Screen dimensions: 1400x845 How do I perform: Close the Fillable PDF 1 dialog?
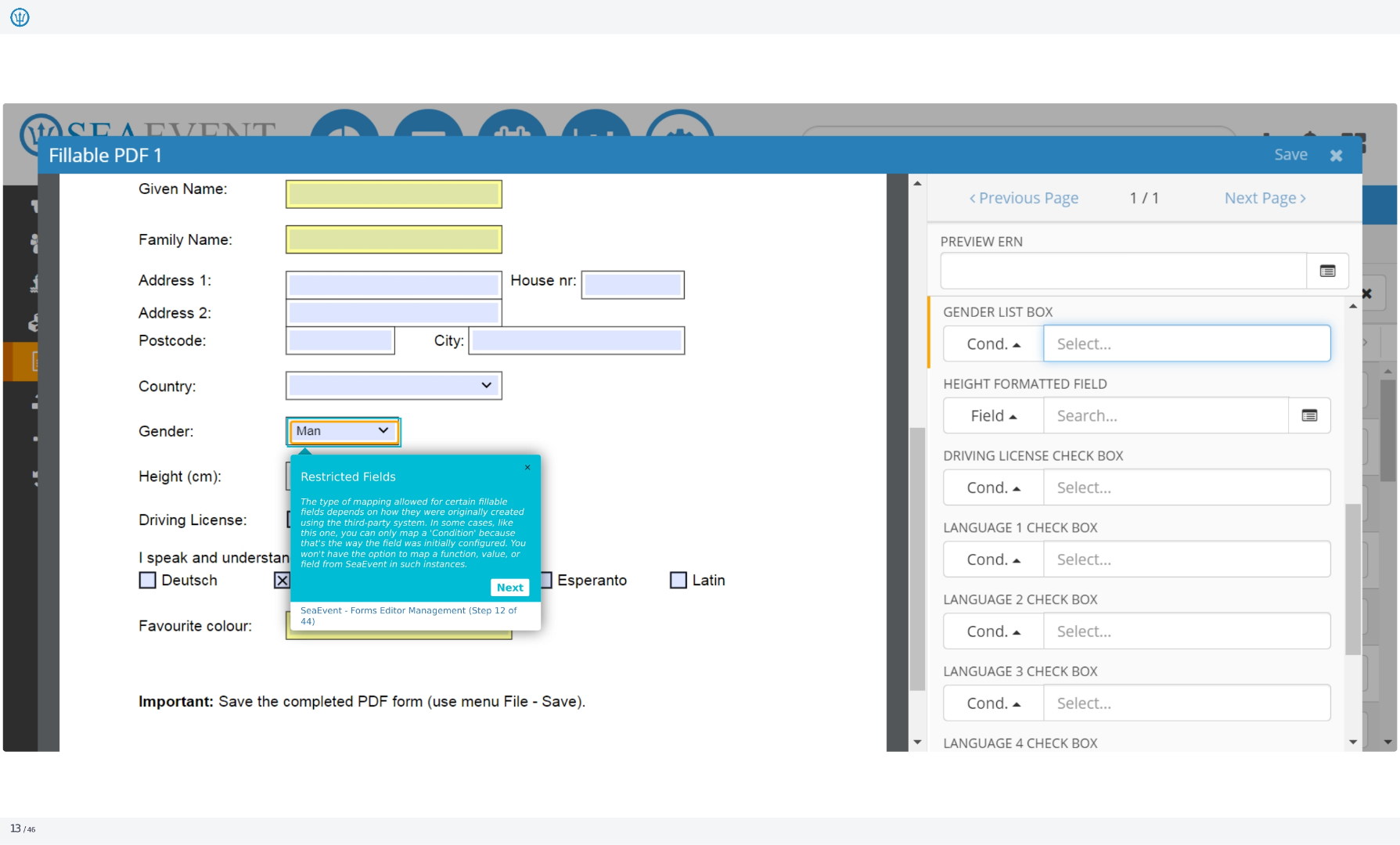pos(1337,156)
